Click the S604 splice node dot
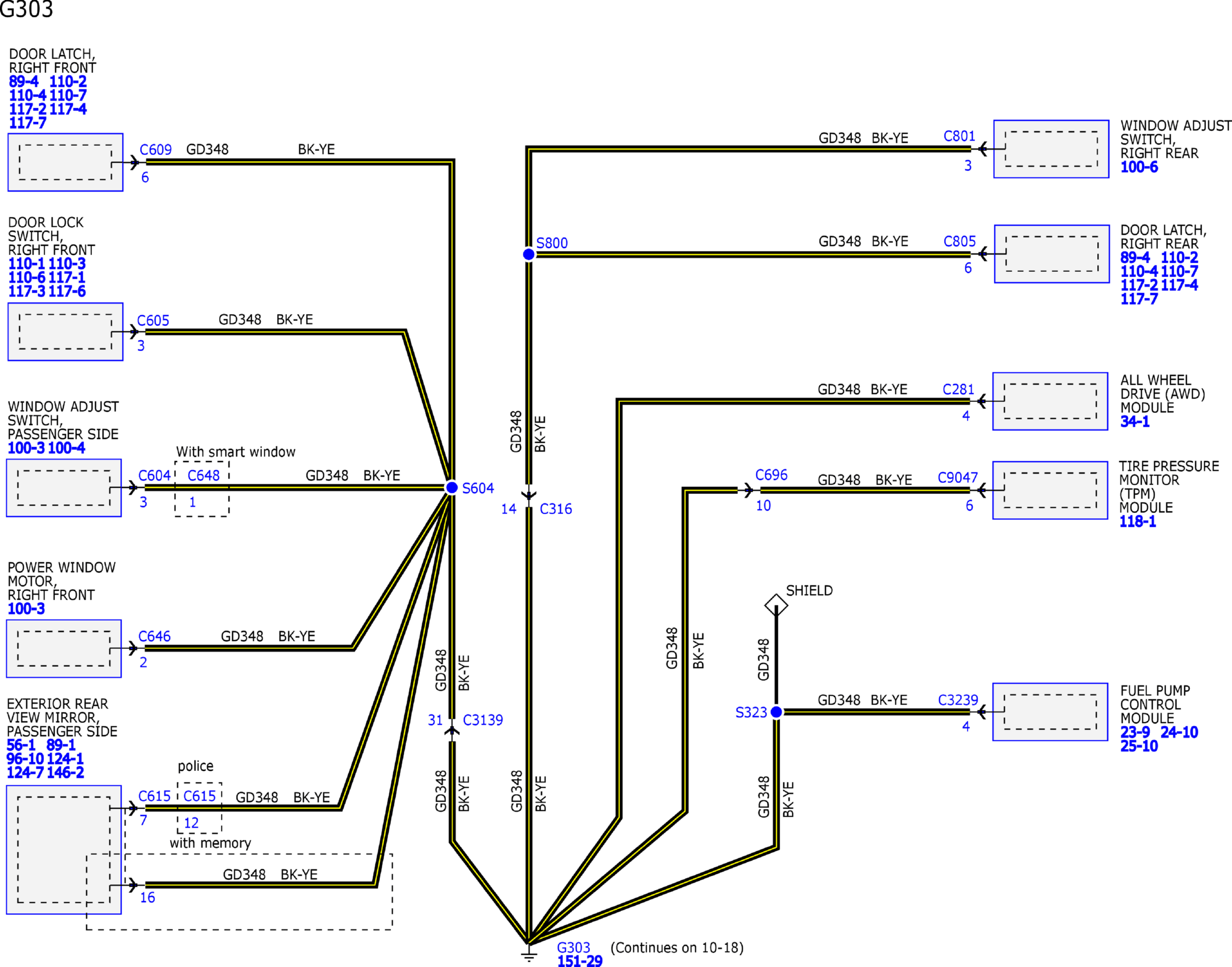This screenshot has width=1232, height=967. 451,488
